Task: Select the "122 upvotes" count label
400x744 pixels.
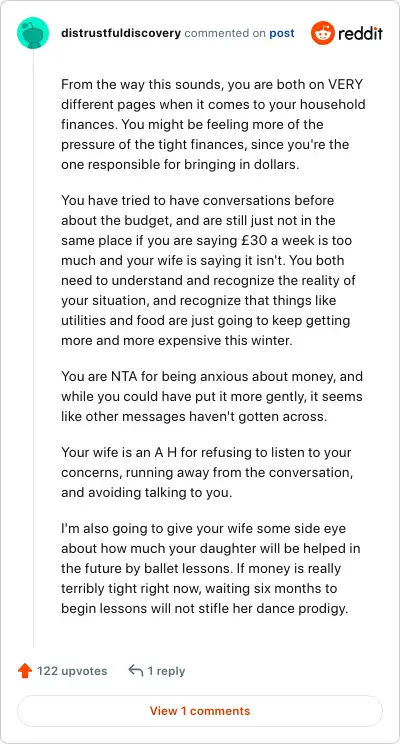Action: click(x=72, y=671)
